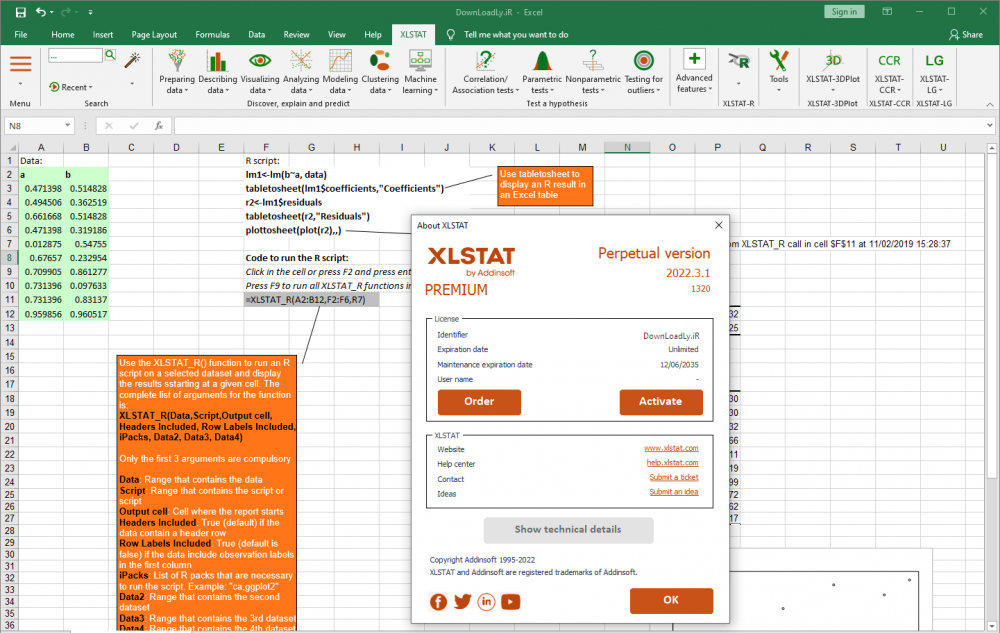Close the About XLSTAT dialog
1000x633 pixels.
(719, 225)
